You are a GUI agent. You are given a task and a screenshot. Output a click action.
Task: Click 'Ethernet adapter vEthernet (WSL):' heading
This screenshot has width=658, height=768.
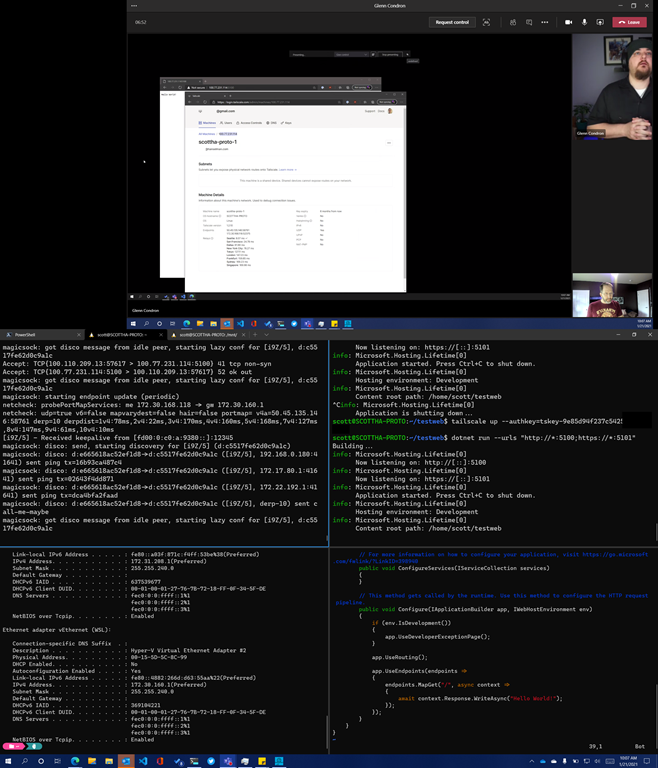point(57,630)
